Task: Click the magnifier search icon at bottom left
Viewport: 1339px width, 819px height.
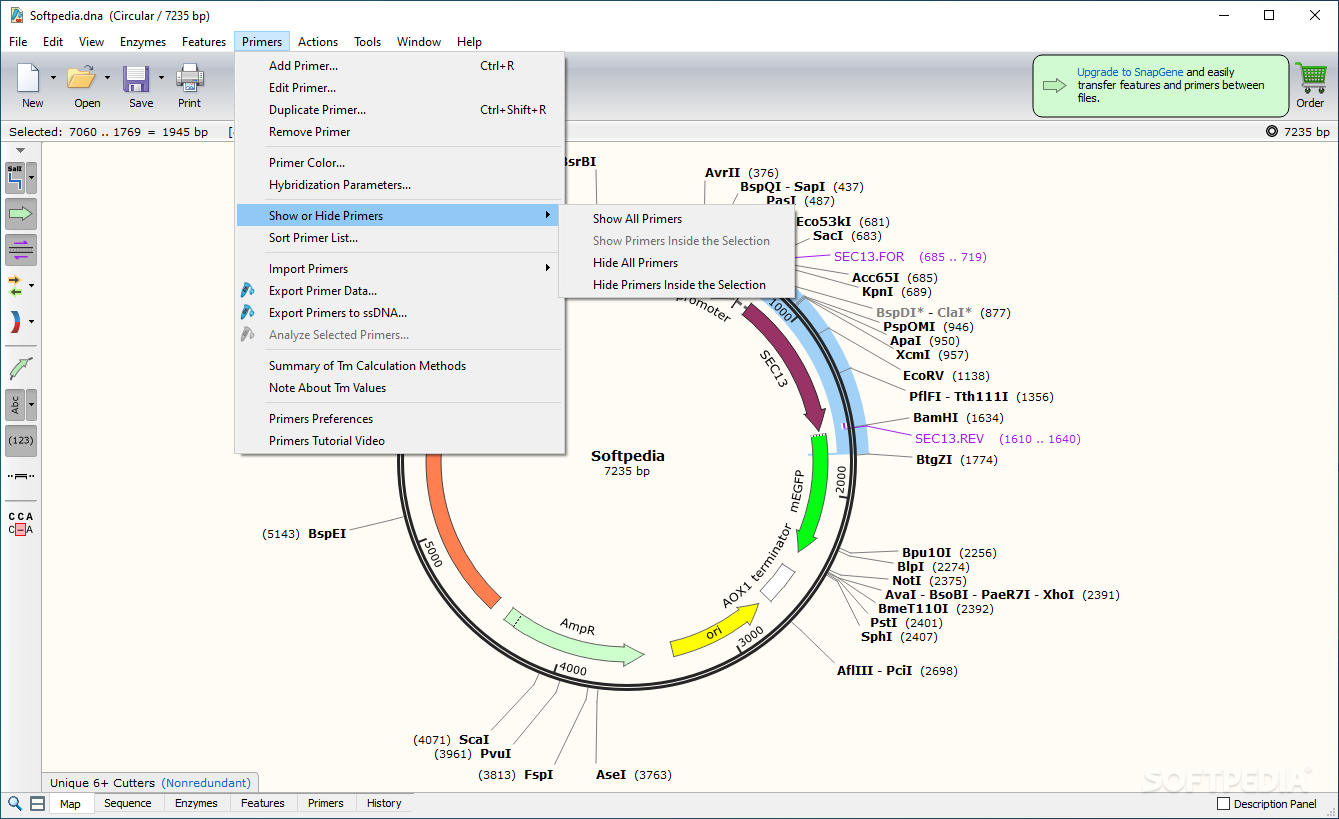Action: [15, 803]
